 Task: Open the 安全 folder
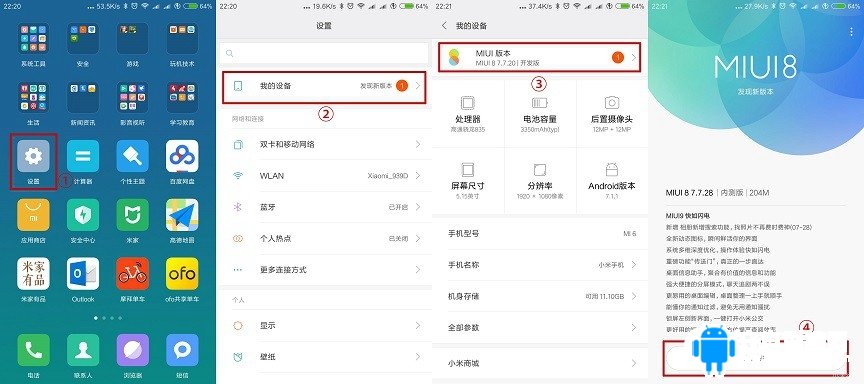coord(83,39)
